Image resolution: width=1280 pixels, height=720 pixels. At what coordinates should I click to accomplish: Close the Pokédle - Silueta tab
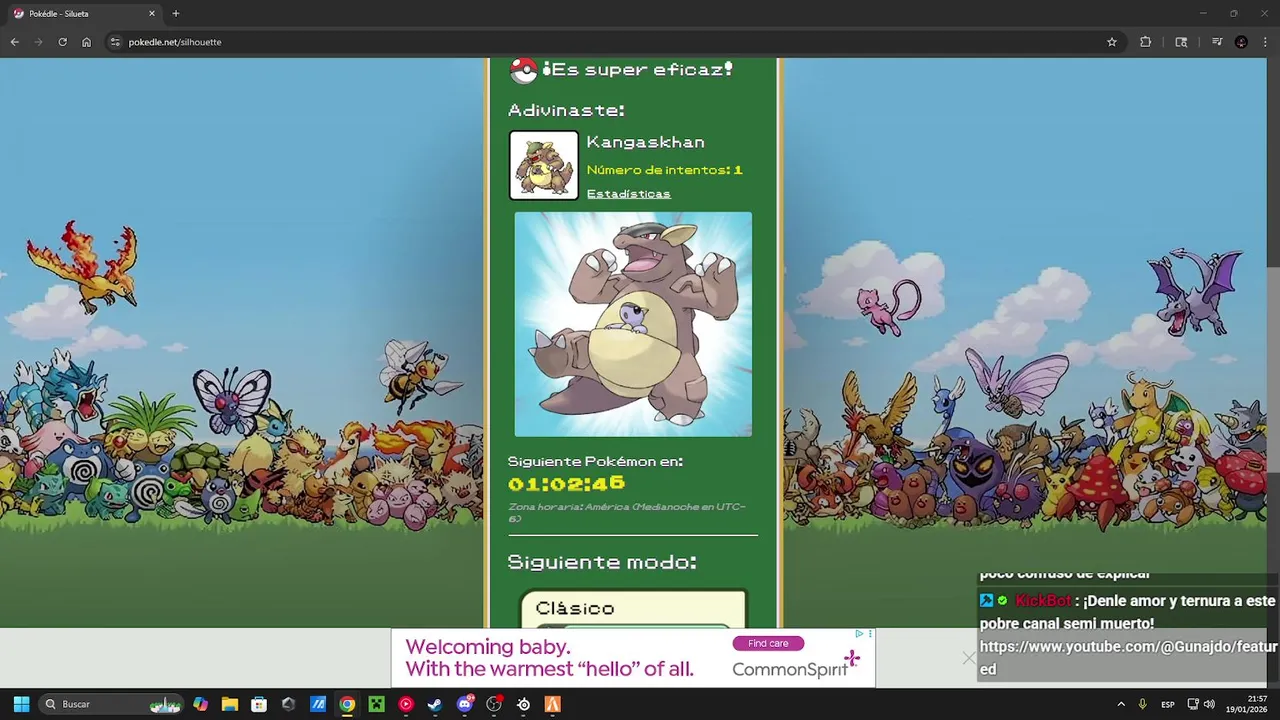click(152, 14)
